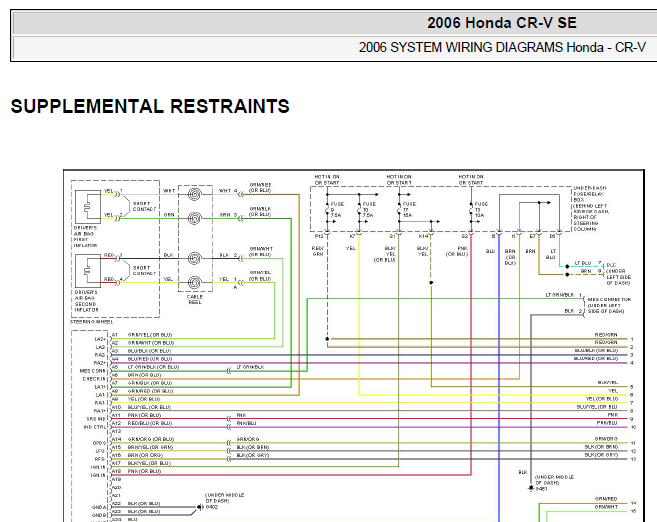
Task: Click the PNK/BLU label after the A12 connector
Action: click(x=246, y=423)
